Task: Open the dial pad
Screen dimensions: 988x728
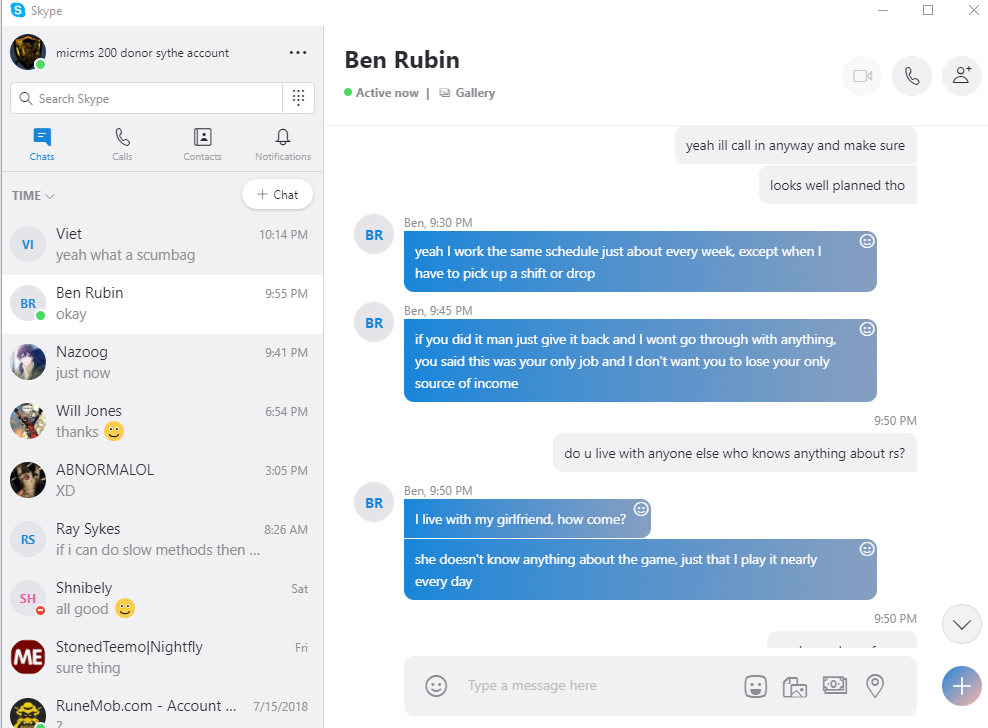Action: tap(298, 98)
